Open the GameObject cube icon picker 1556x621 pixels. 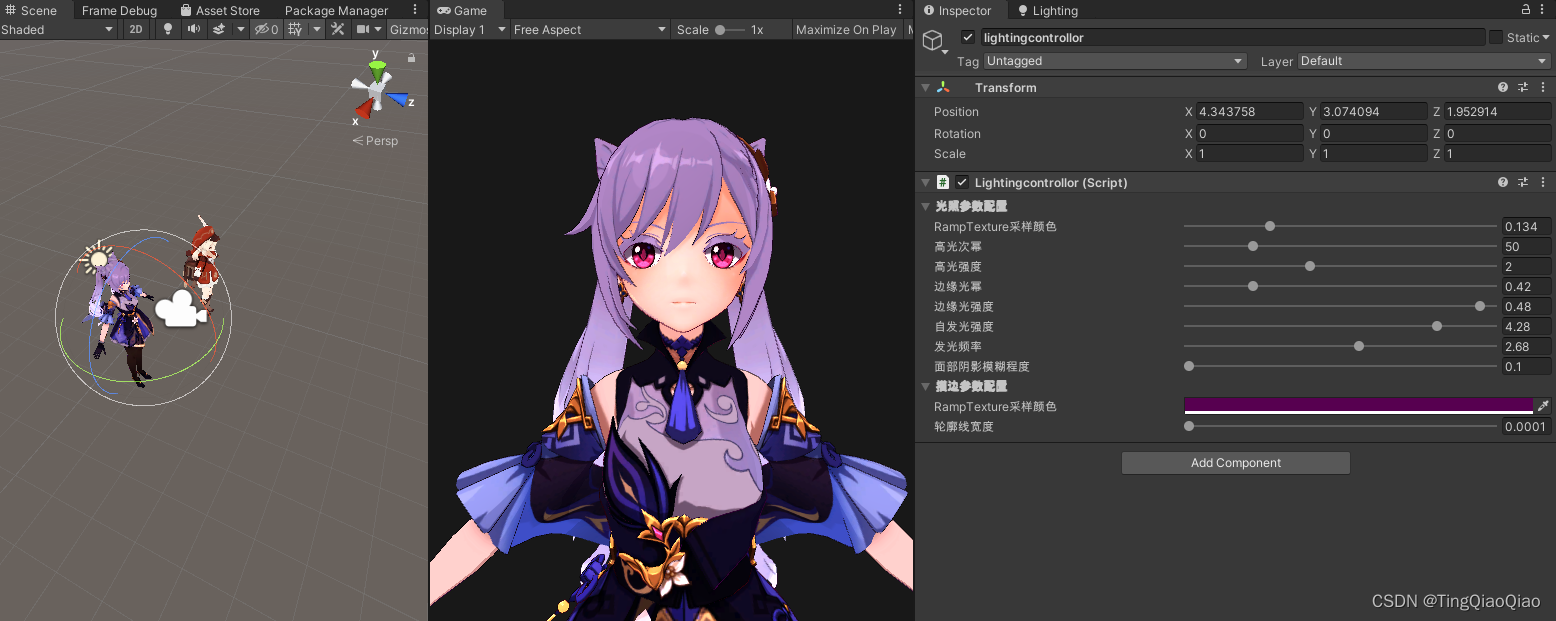click(933, 40)
